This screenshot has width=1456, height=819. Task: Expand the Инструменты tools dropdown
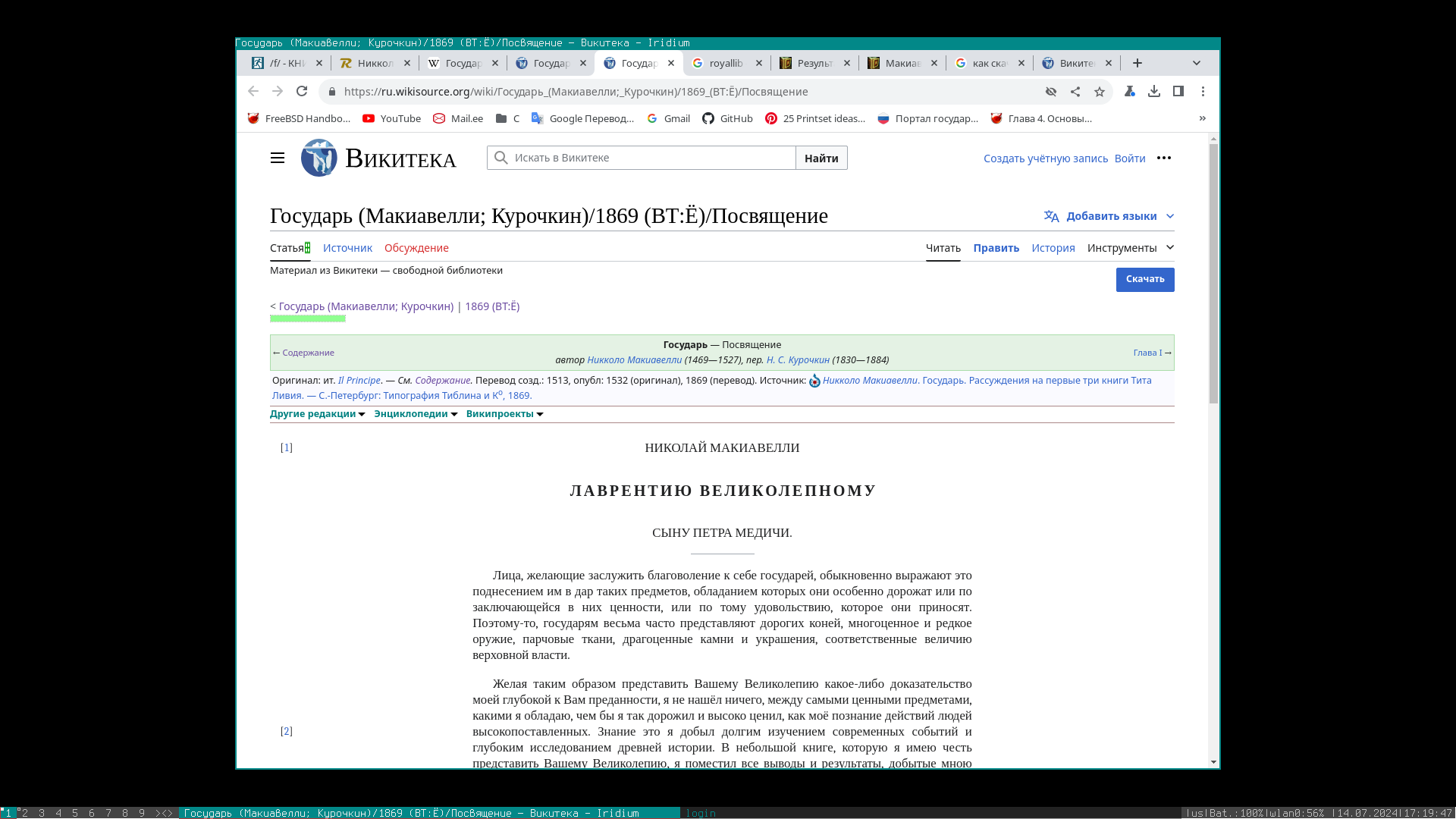click(1130, 248)
